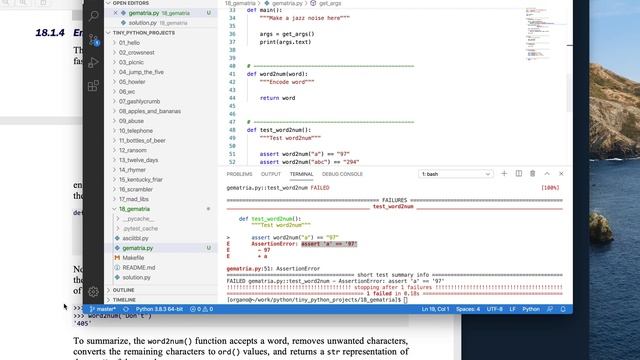
Task: Expand the TIMELINE section
Action: click(x=161, y=300)
